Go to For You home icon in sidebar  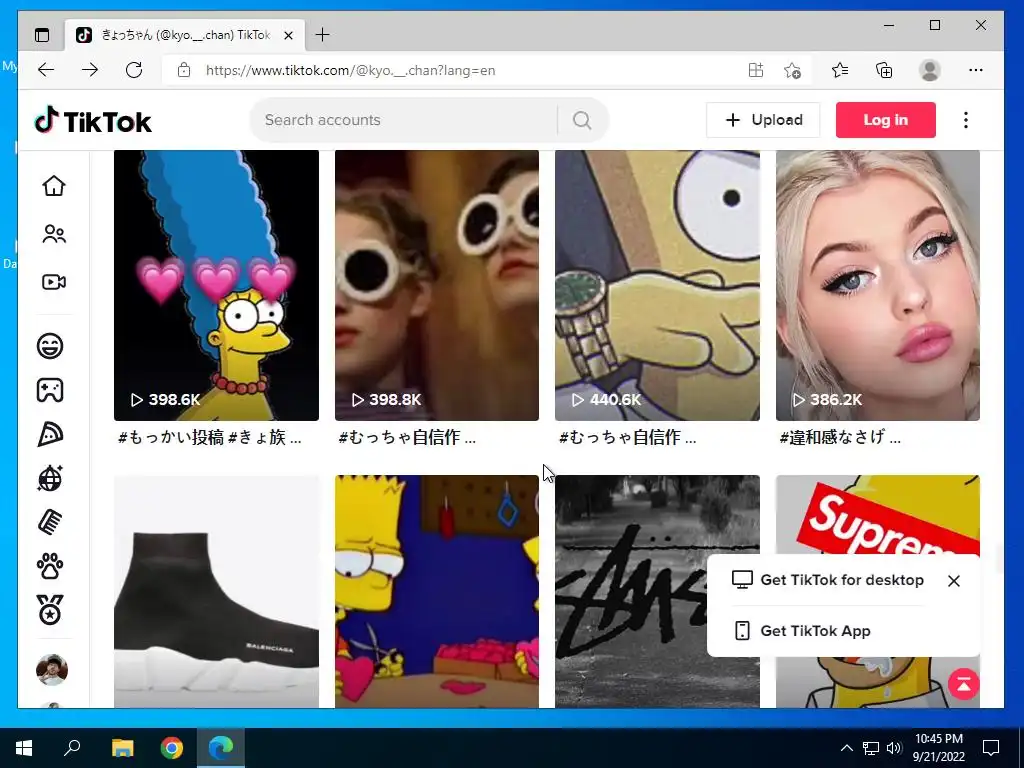tap(54, 186)
